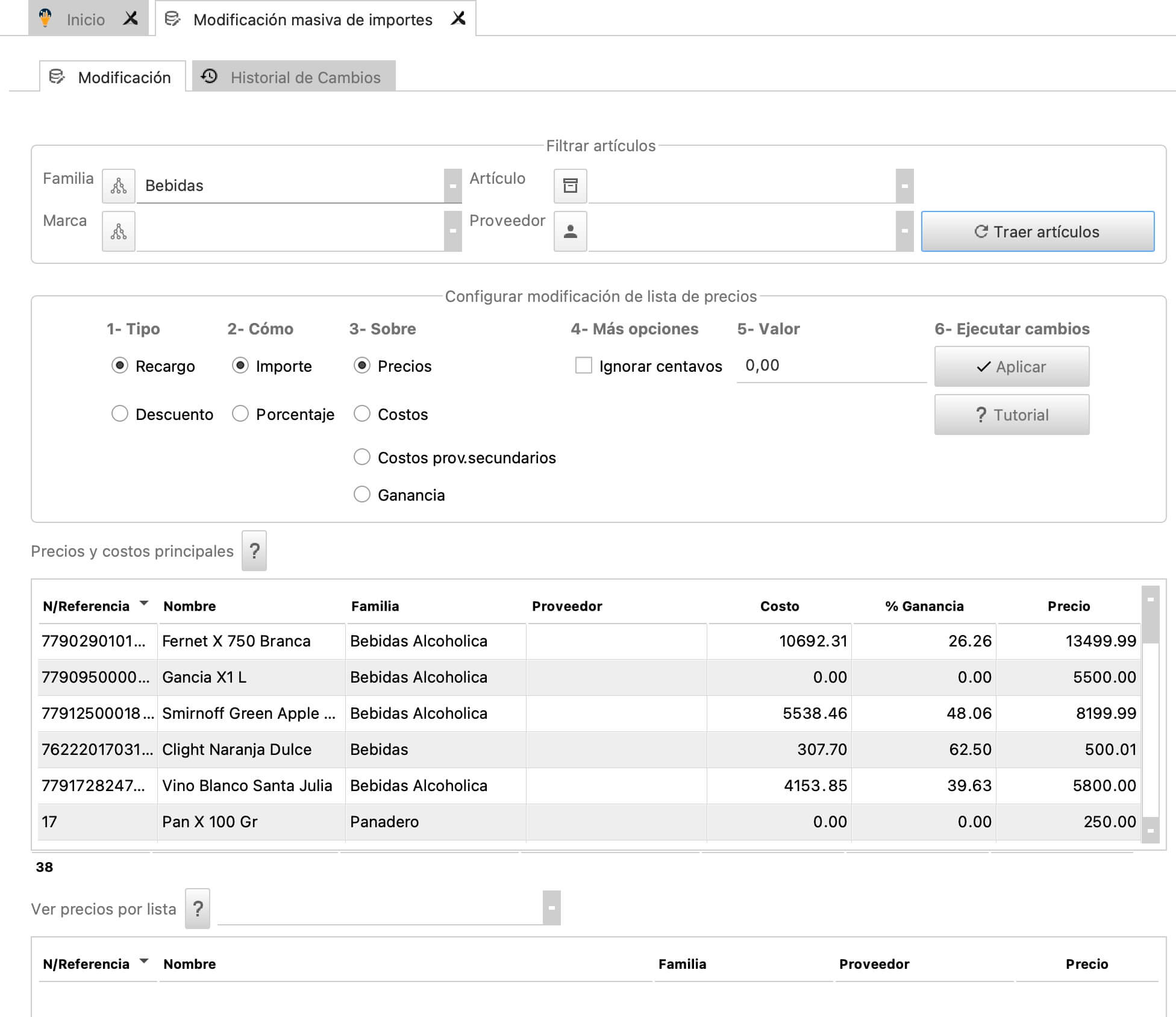Viewport: 1176px width, 1017px height.
Task: Select the Porcentaje radio option
Action: (240, 414)
